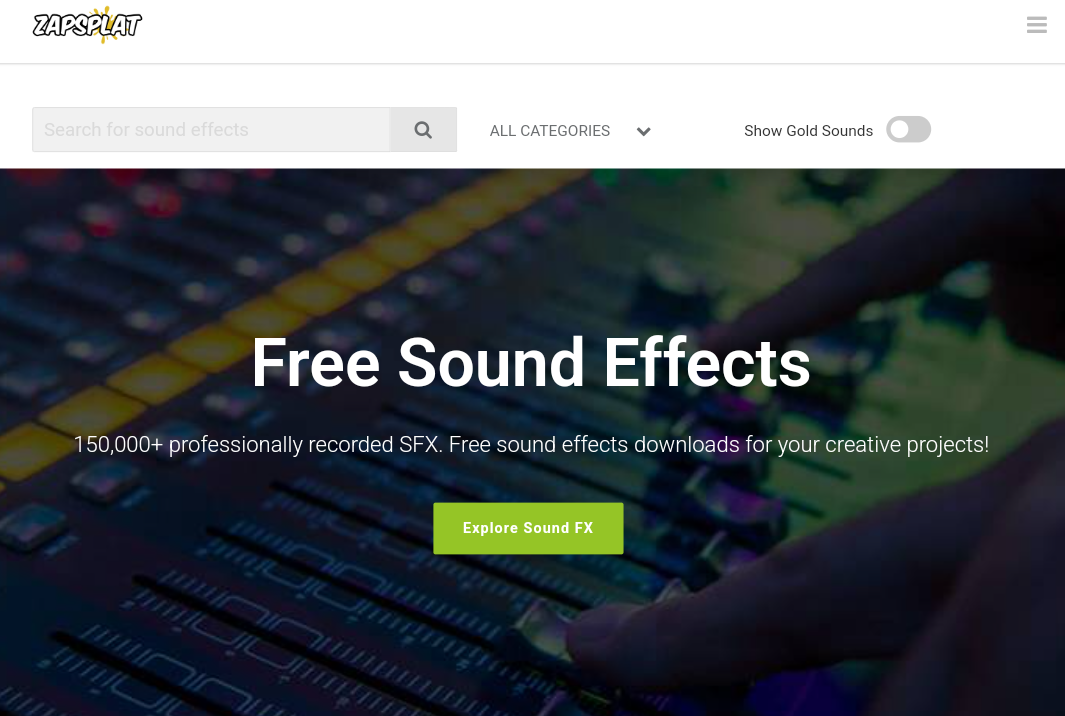
Task: Click the magnifying glass search button
Action: 423,130
